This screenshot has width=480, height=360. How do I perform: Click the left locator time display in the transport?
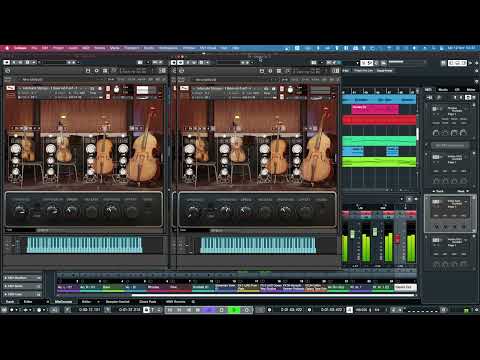click(89, 310)
